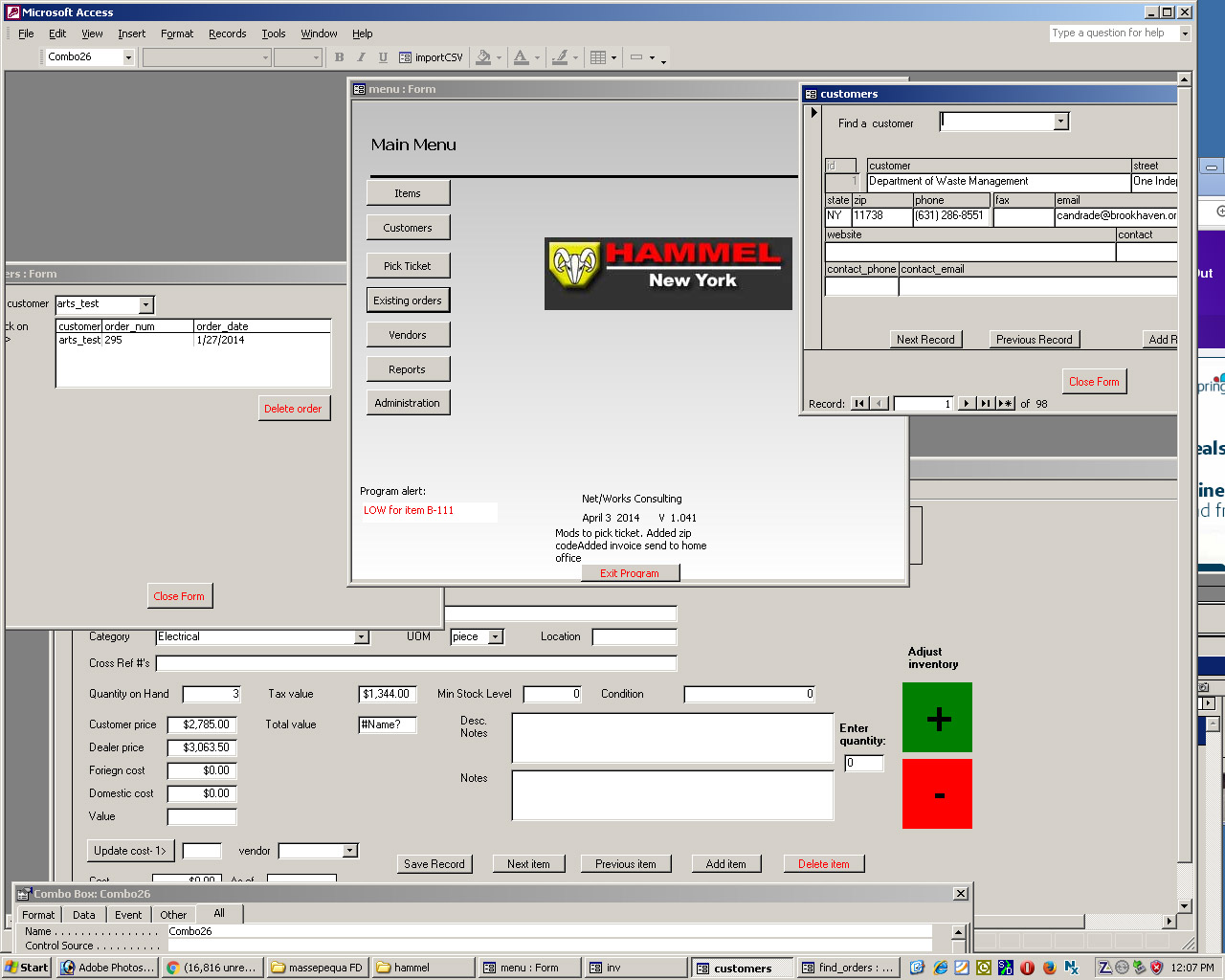Click the Fill/Back Color bucket icon
This screenshot has width=1225, height=980.
pyautogui.click(x=483, y=57)
